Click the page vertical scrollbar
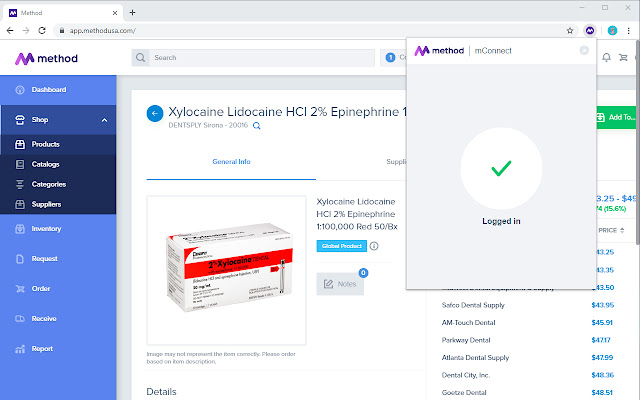The width and height of the screenshot is (640, 400). click(638, 143)
